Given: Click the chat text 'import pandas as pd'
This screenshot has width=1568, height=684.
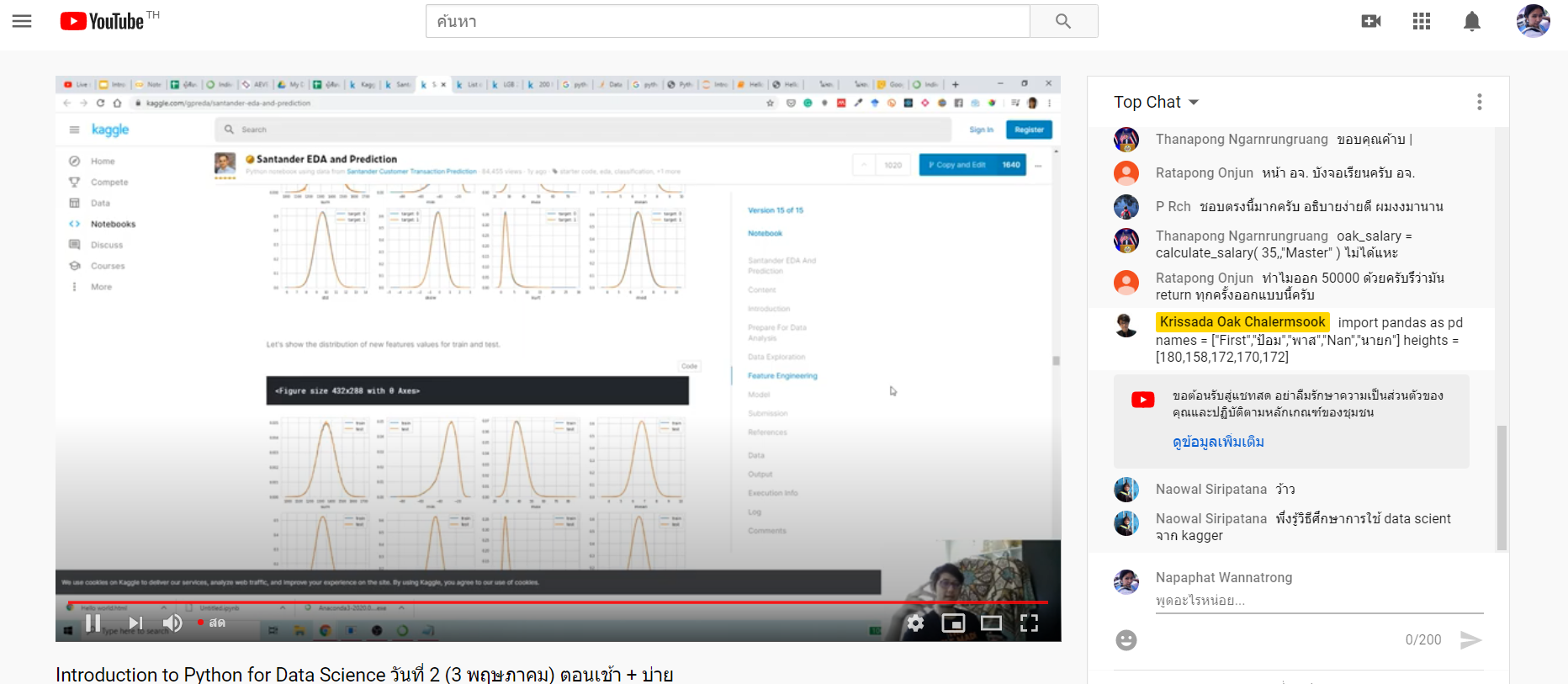Looking at the screenshot, I should (1401, 322).
